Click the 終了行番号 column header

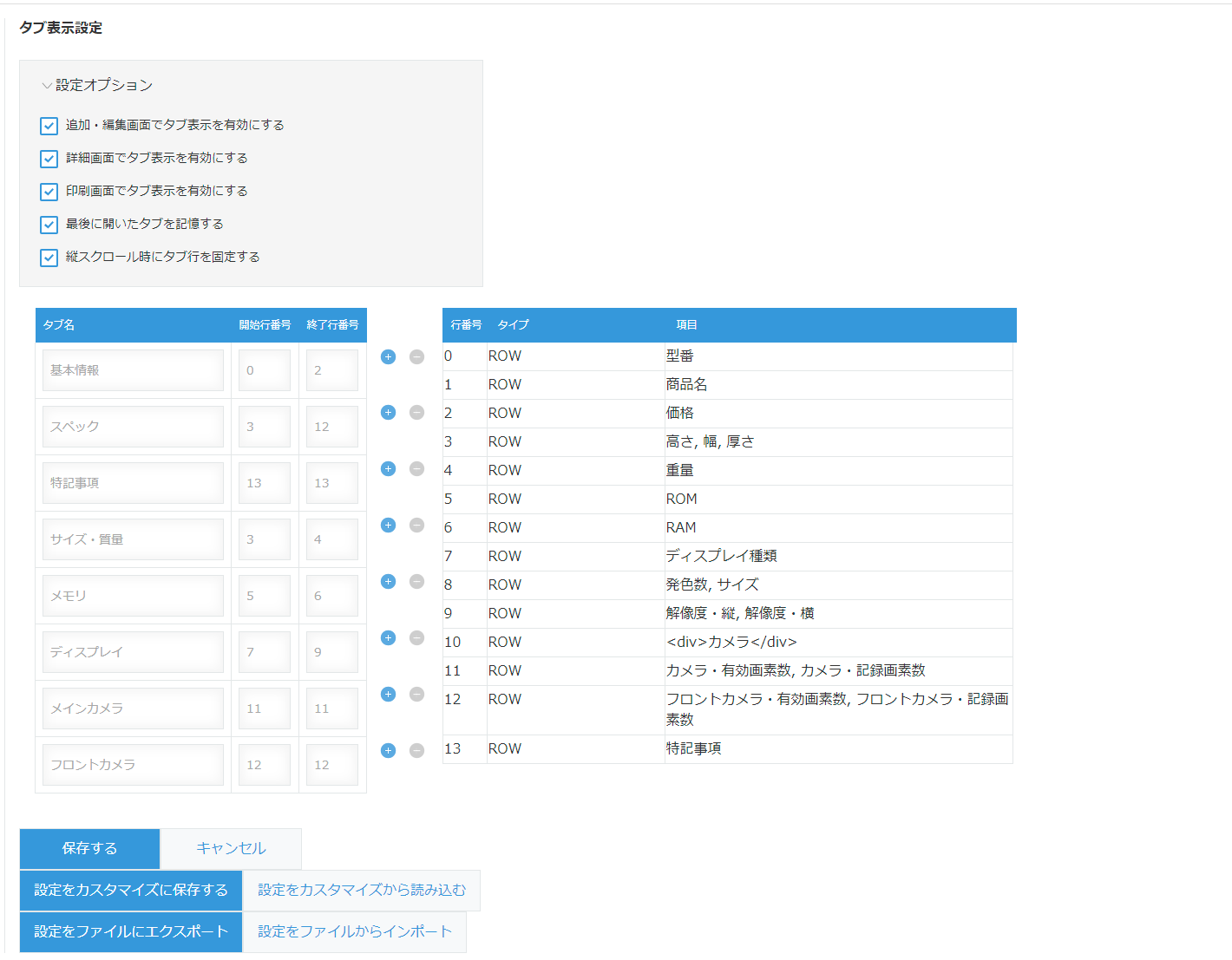[x=332, y=325]
